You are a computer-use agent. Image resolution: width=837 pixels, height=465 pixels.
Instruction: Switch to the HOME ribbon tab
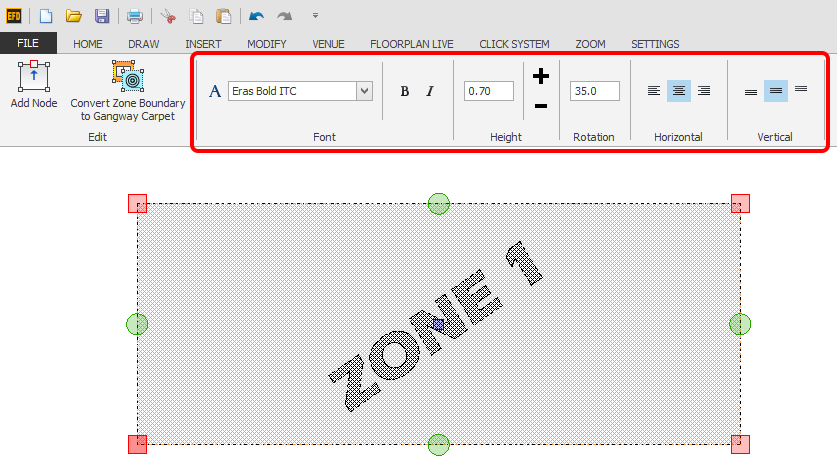coord(88,44)
